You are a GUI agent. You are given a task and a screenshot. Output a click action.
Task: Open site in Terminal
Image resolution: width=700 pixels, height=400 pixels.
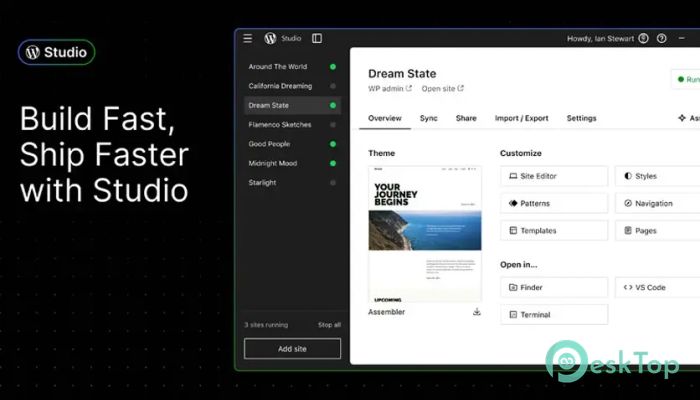554,315
